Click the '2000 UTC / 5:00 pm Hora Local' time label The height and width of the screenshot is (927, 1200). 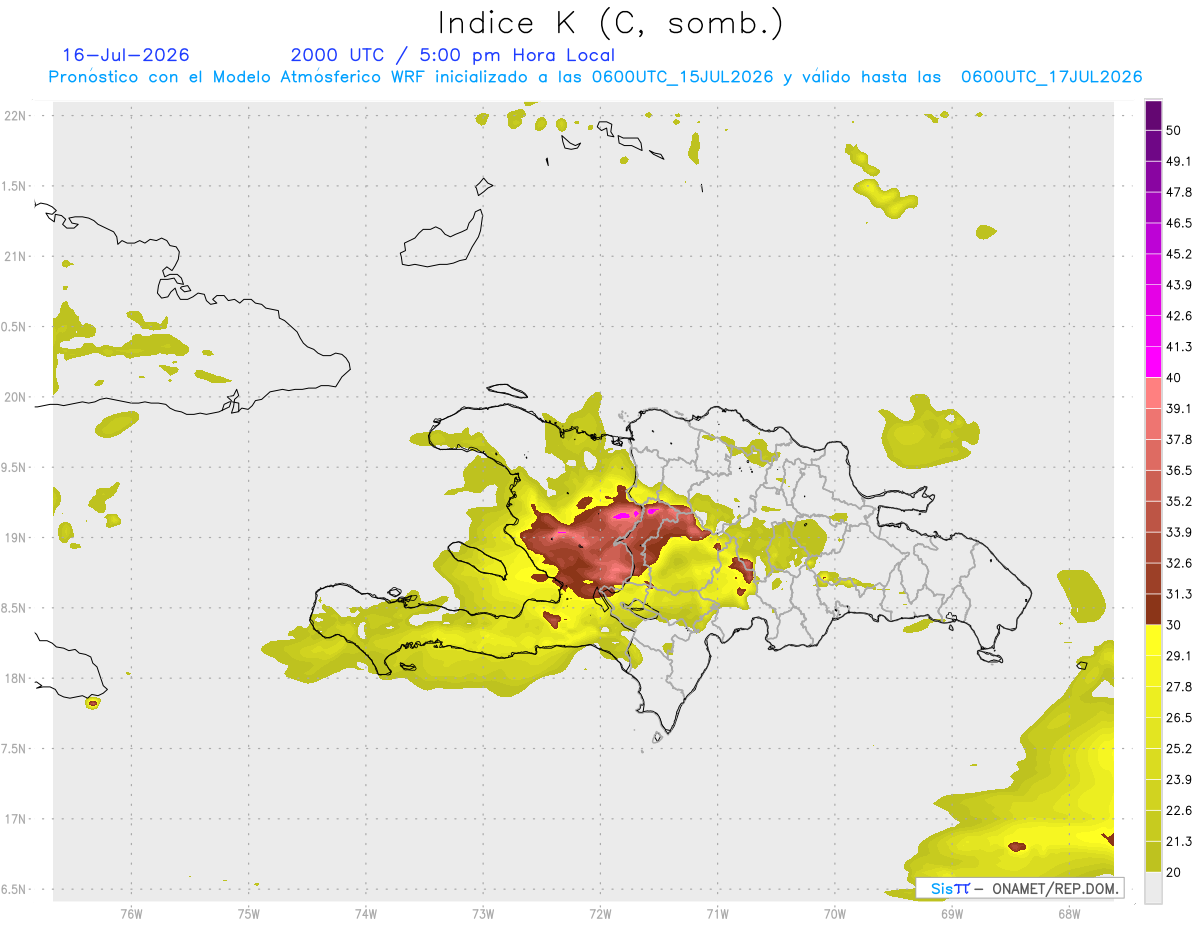tap(452, 55)
